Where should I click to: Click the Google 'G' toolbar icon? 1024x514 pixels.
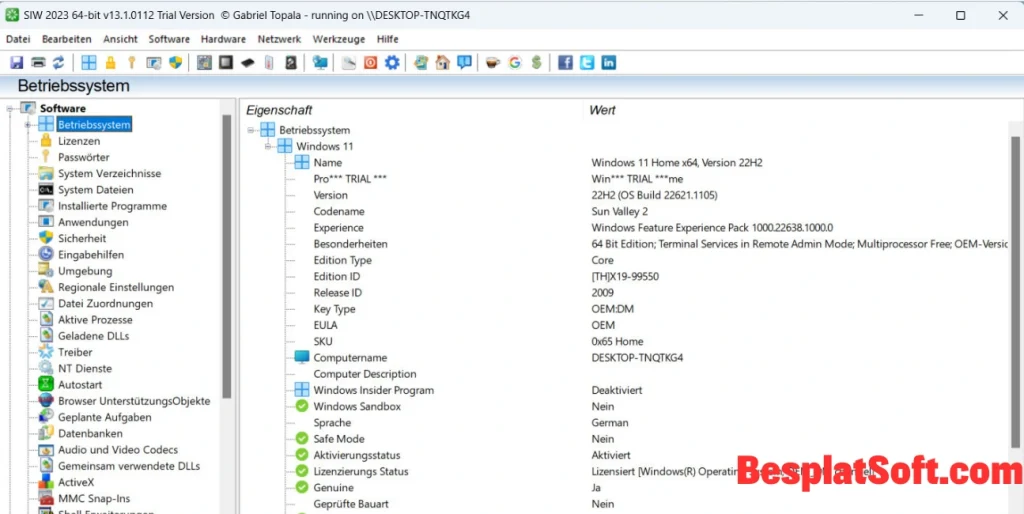[515, 62]
